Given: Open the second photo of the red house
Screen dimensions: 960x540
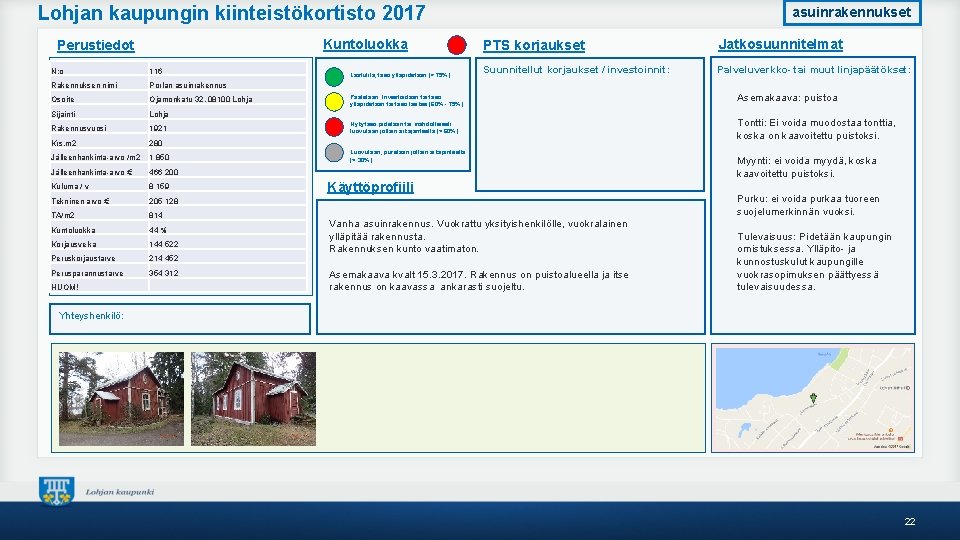Looking at the screenshot, I should (x=253, y=399).
